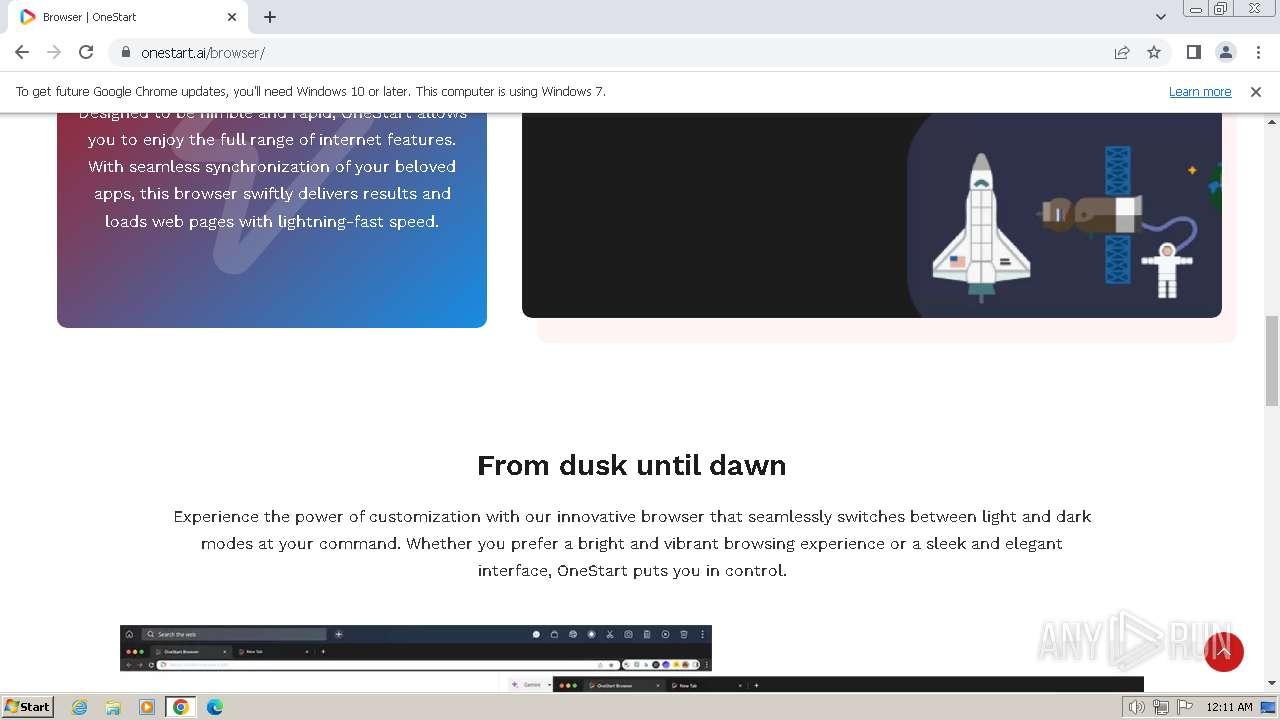This screenshot has width=1280, height=720.
Task: Click the OneStart description paragraph in gradient card
Action: click(272, 167)
